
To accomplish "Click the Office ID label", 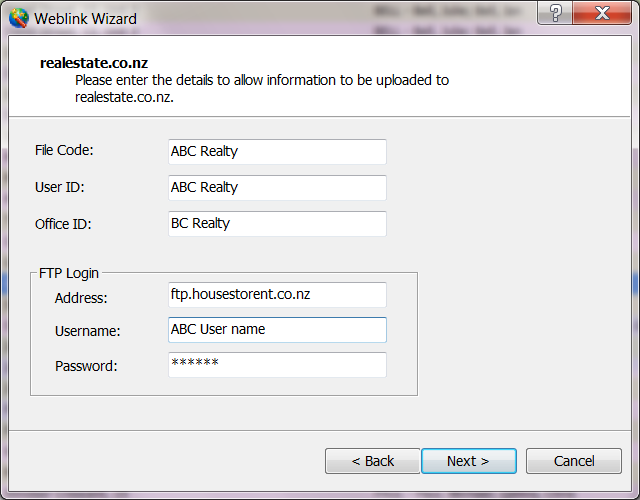I will click(63, 224).
